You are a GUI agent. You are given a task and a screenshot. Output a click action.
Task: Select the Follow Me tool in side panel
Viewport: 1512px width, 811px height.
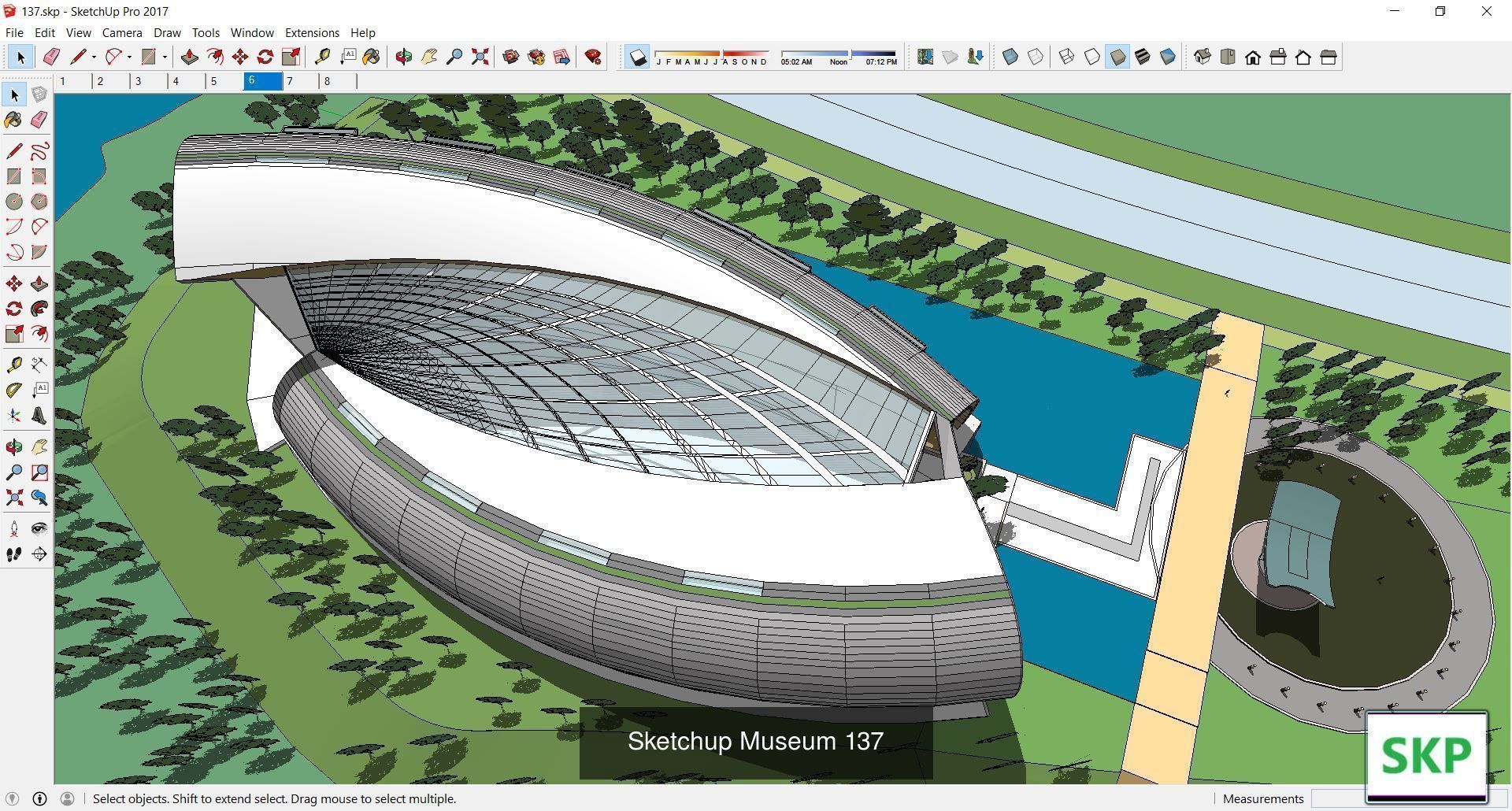tap(39, 309)
